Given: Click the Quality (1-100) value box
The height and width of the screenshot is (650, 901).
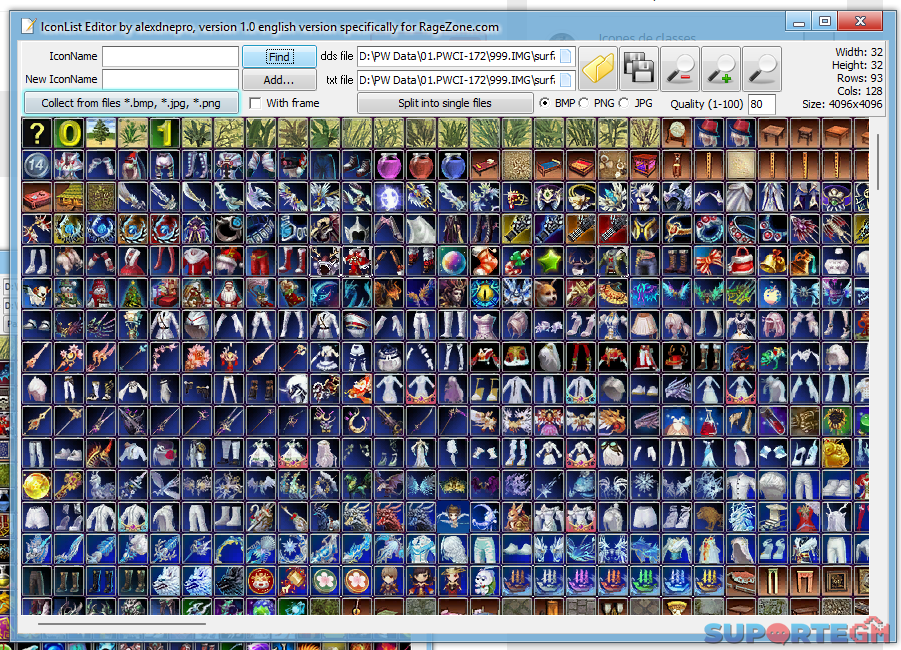Looking at the screenshot, I should 762,104.
